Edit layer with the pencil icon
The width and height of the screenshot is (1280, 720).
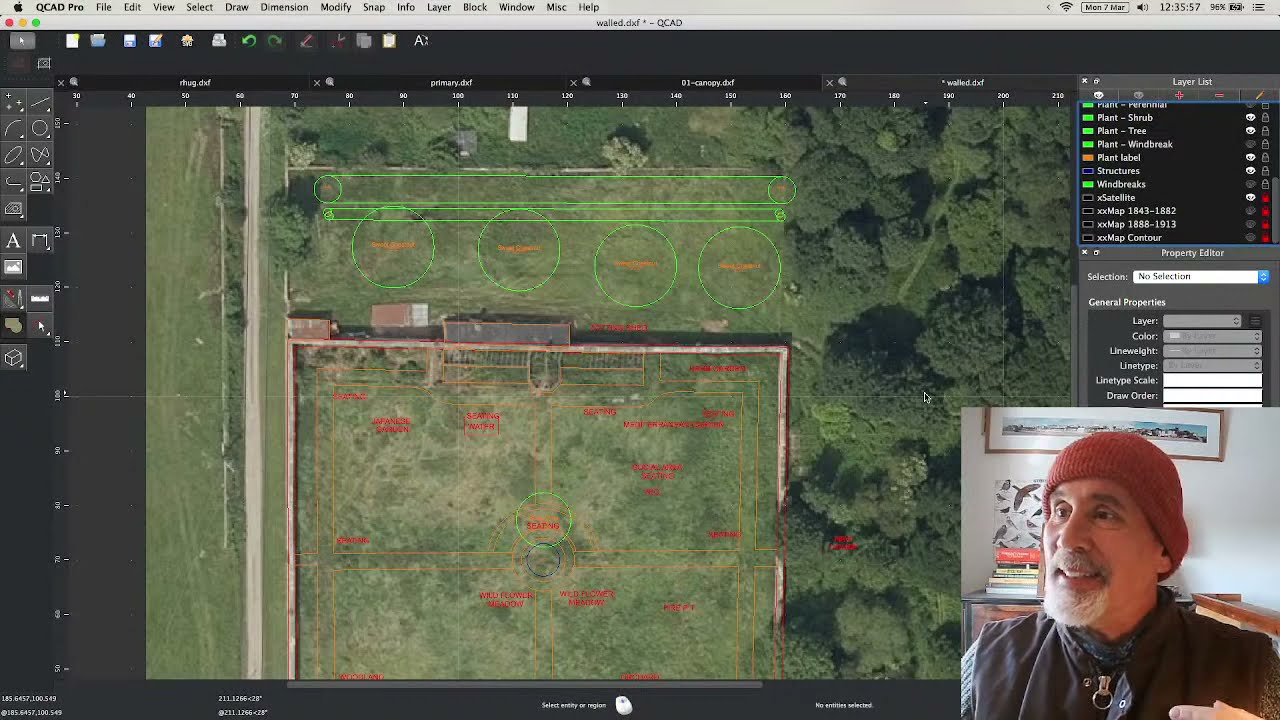1259,95
